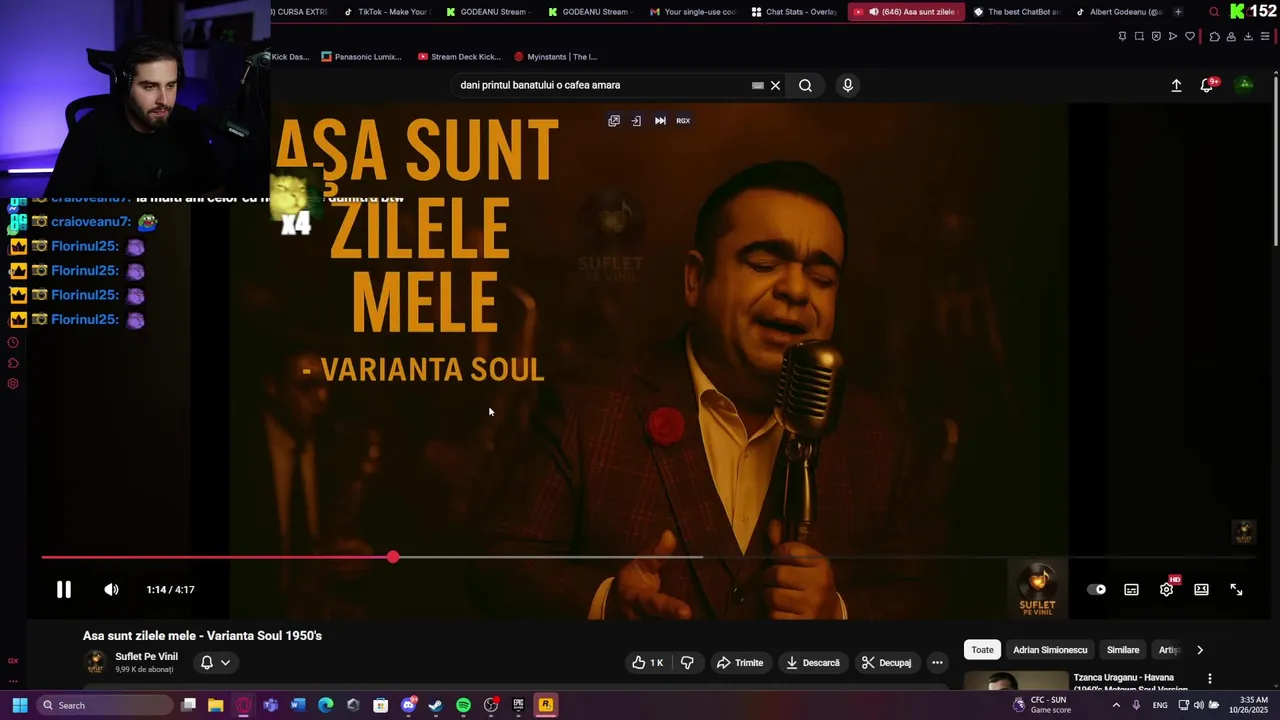
Task: Select the Toate filter chip
Action: (x=982, y=650)
